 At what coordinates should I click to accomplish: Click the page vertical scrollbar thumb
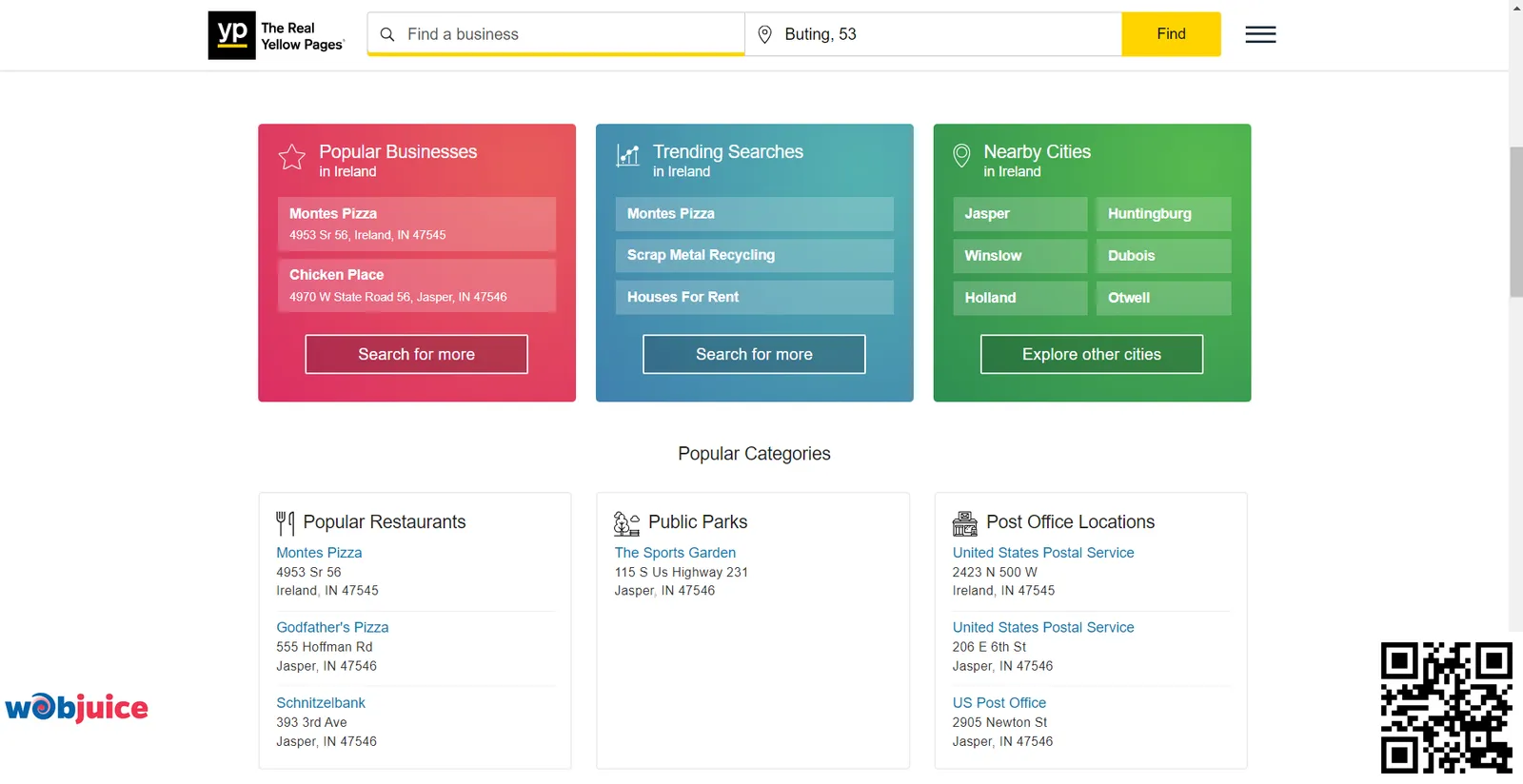pos(1515,222)
